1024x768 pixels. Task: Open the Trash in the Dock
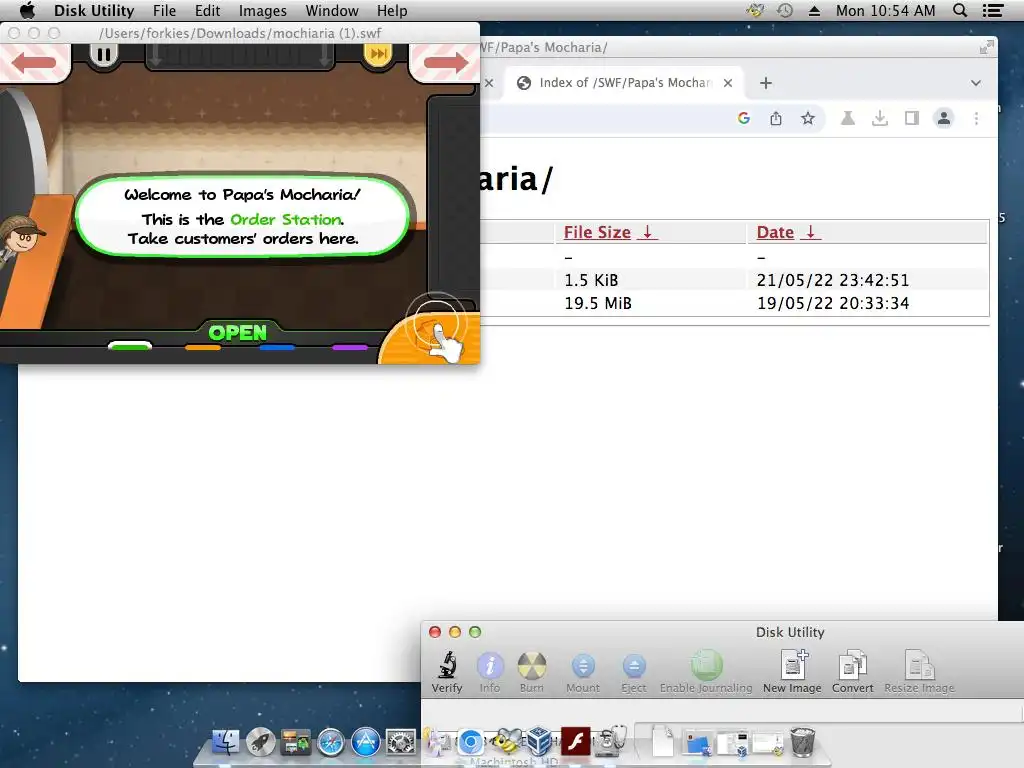click(x=803, y=742)
